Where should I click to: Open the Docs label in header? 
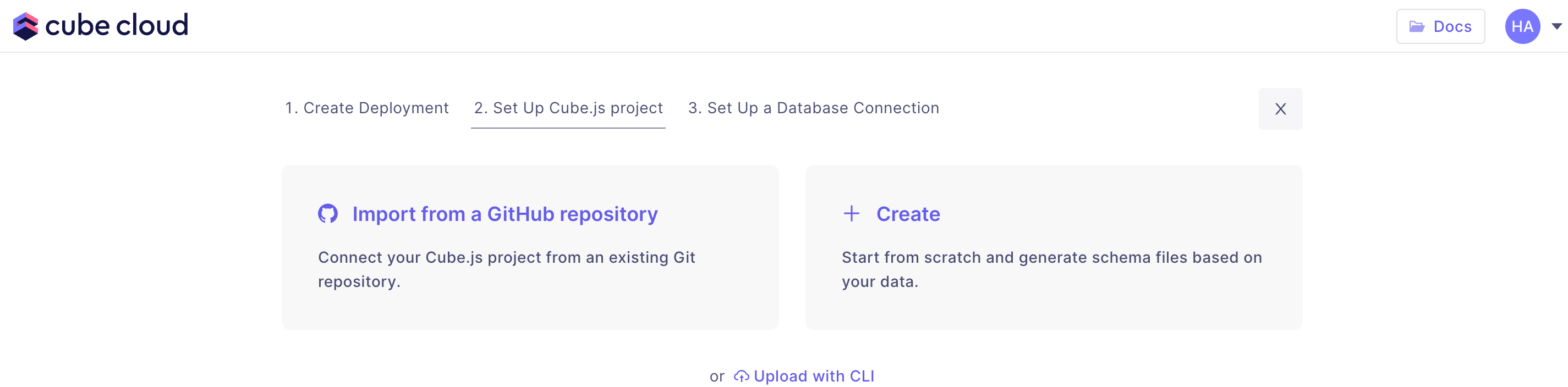pos(1452,27)
